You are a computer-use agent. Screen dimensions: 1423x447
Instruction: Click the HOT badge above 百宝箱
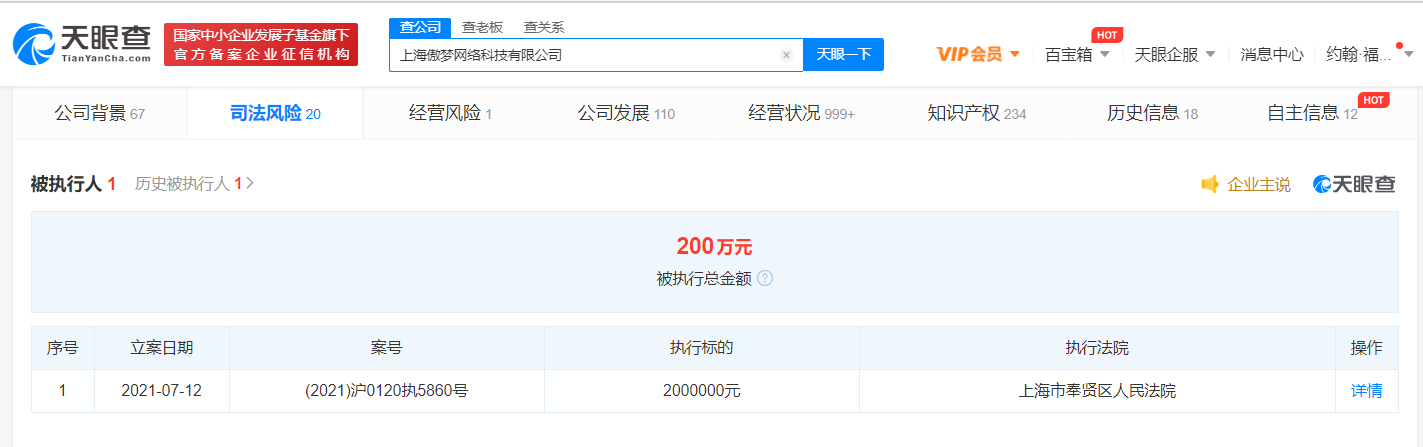pyautogui.click(x=1106, y=35)
